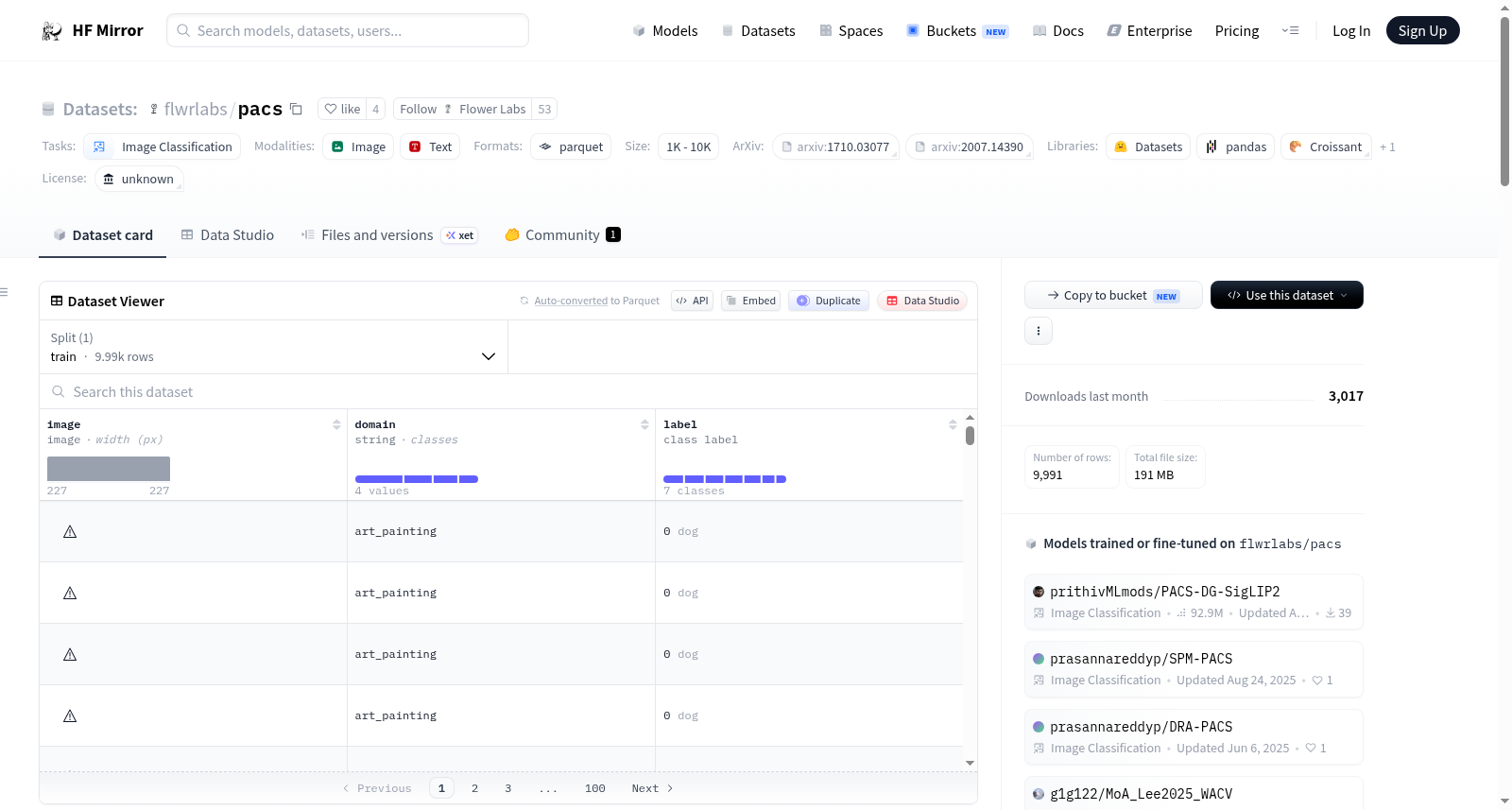Viewport: 1512px width, 810px height.
Task: Select the pandas library tag
Action: point(1236,146)
